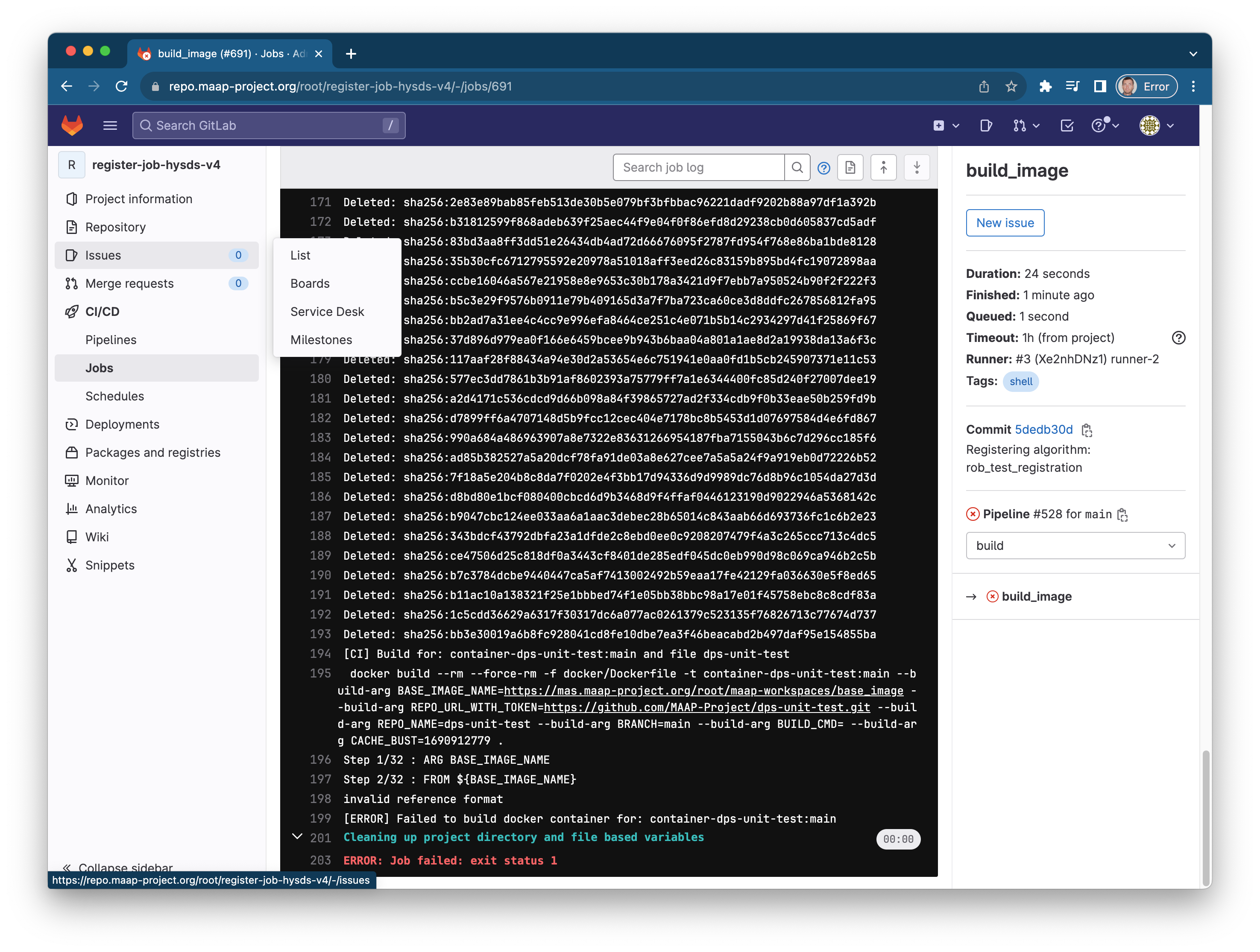Image resolution: width=1260 pixels, height=952 pixels.
Task: Go back in browser history
Action: (x=67, y=86)
